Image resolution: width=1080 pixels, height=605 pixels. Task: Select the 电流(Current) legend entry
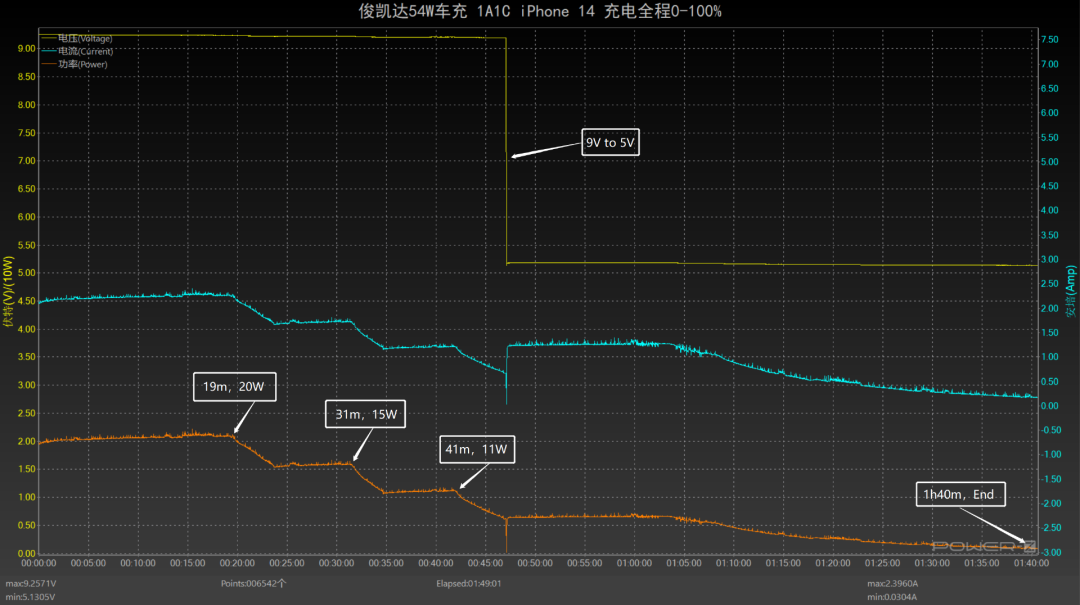[x=77, y=51]
